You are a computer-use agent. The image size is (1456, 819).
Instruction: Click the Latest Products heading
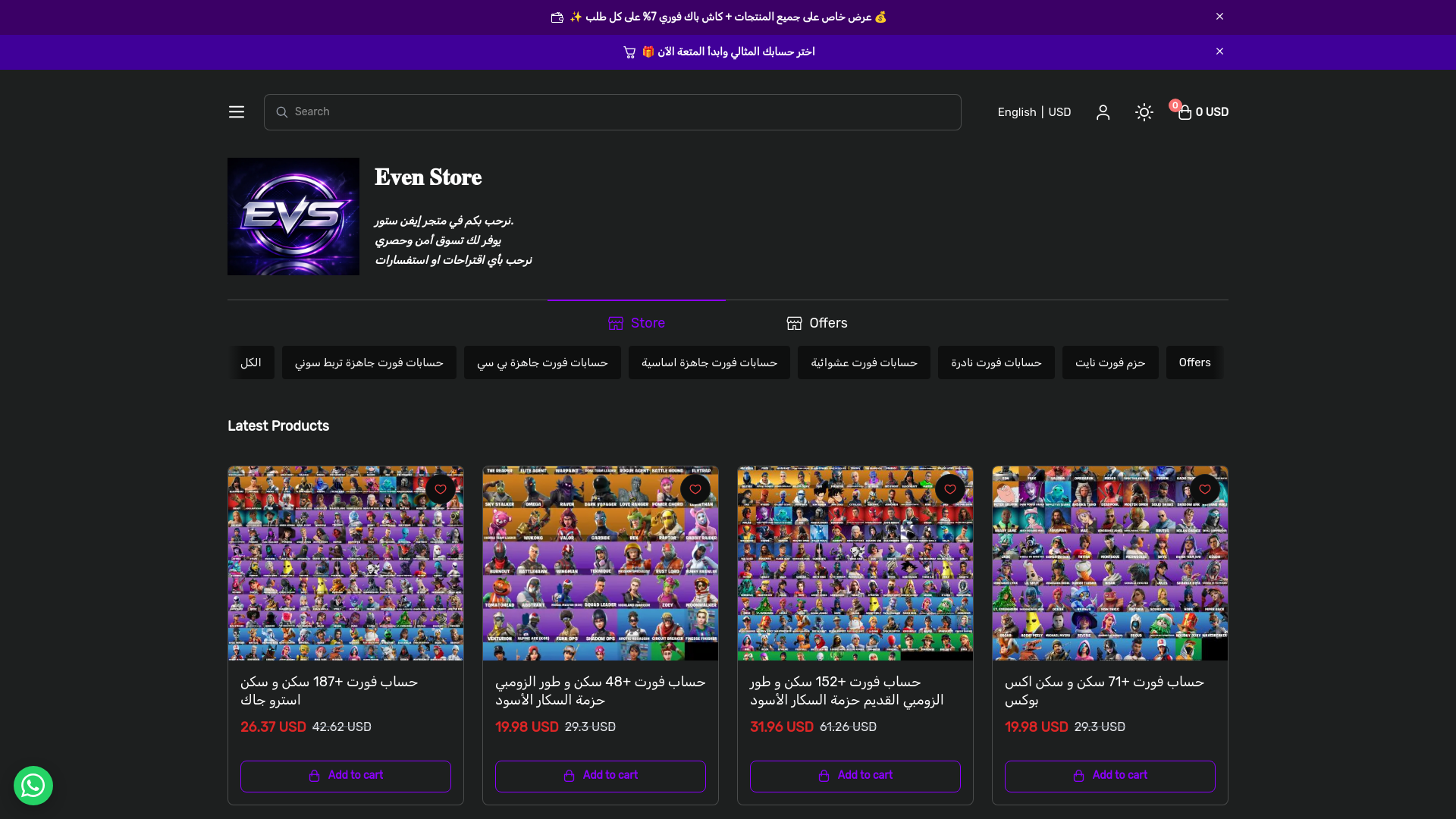point(278,426)
